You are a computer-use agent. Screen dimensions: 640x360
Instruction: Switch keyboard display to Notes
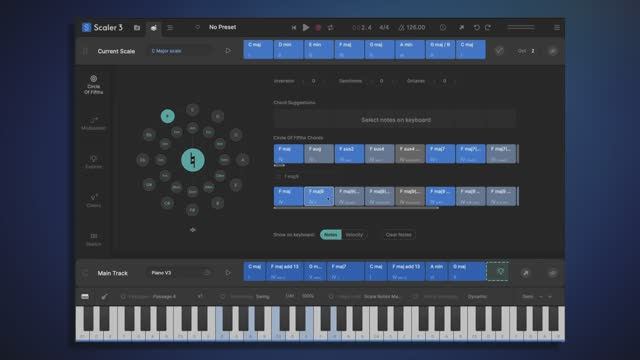331,235
